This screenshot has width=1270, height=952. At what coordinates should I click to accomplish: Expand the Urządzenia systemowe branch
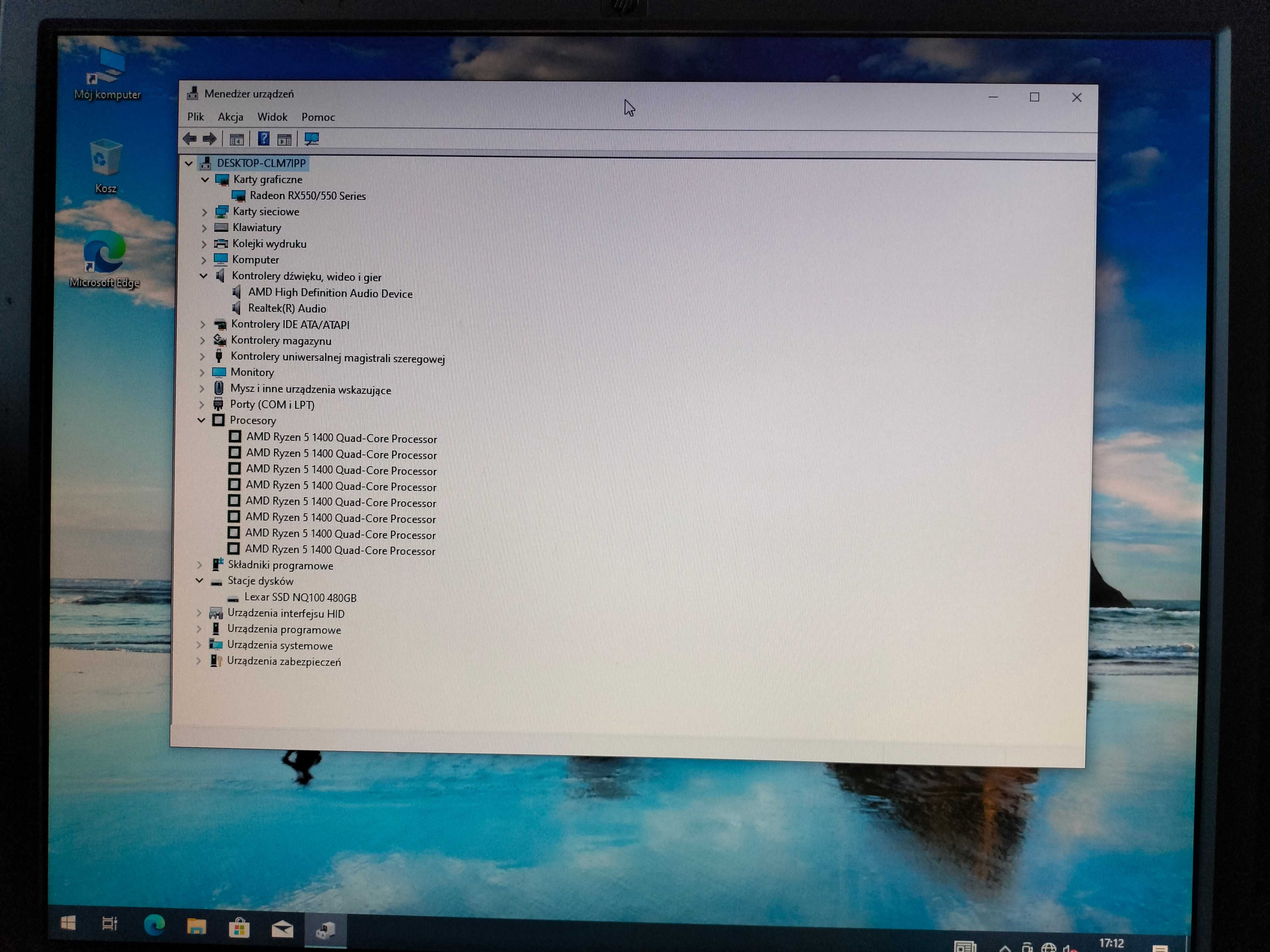(199, 645)
